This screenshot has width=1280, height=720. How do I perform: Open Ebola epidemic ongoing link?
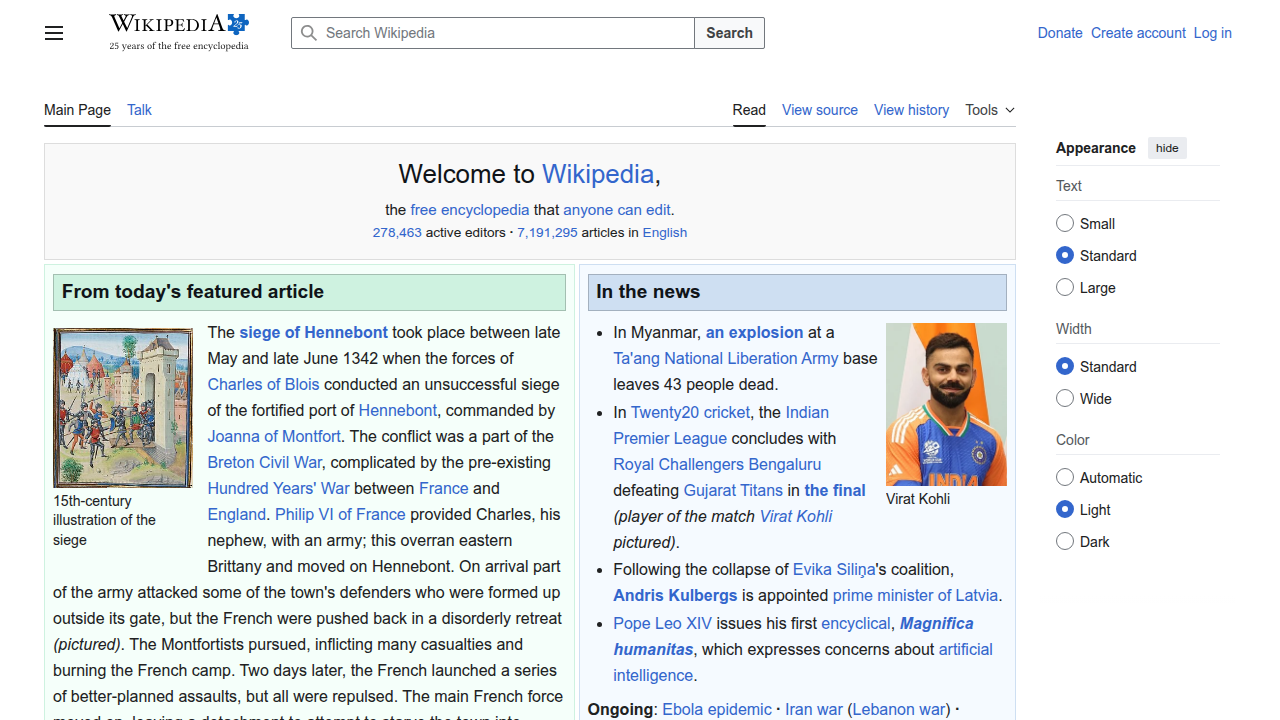[x=717, y=709]
